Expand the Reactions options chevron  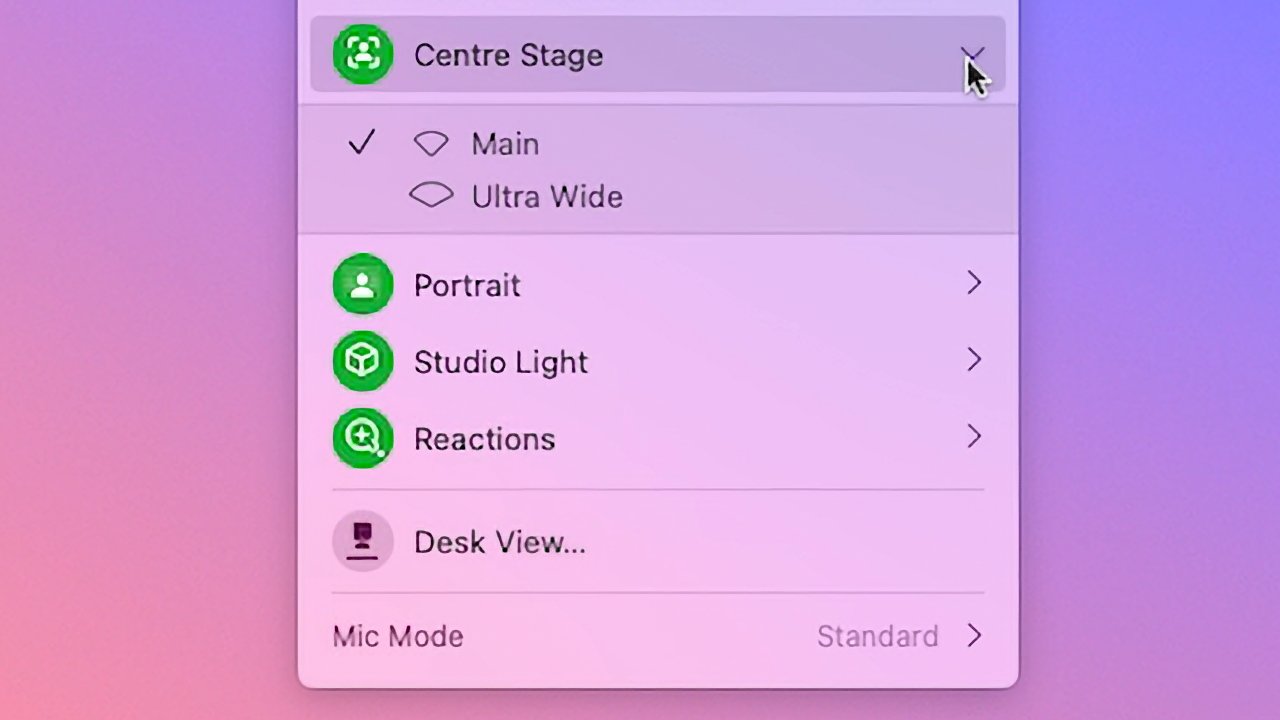tap(974, 437)
